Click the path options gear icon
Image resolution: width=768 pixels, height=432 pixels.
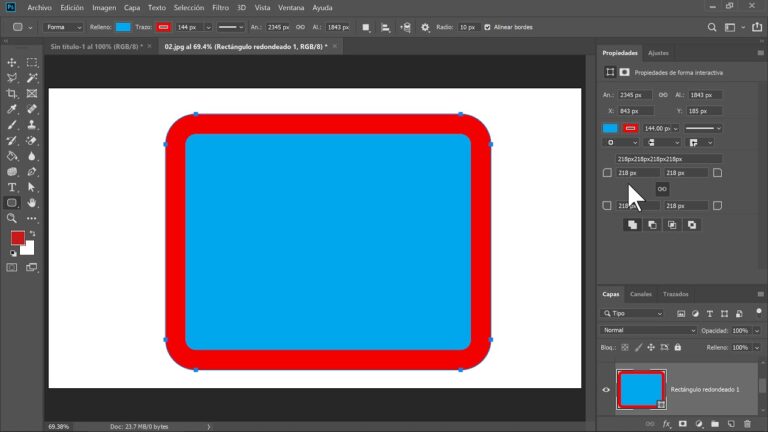pyautogui.click(x=425, y=27)
